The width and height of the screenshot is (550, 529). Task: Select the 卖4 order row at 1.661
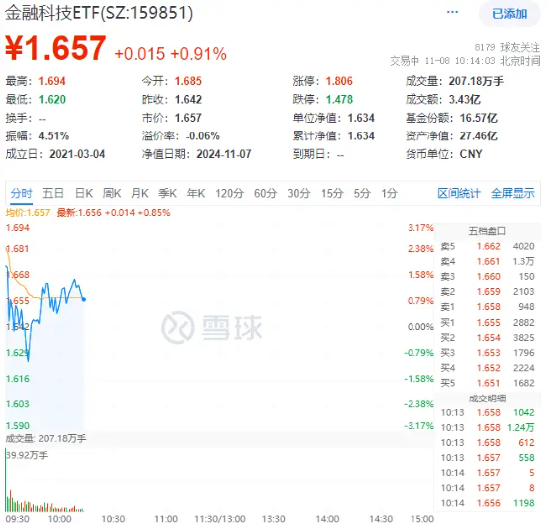(x=487, y=261)
